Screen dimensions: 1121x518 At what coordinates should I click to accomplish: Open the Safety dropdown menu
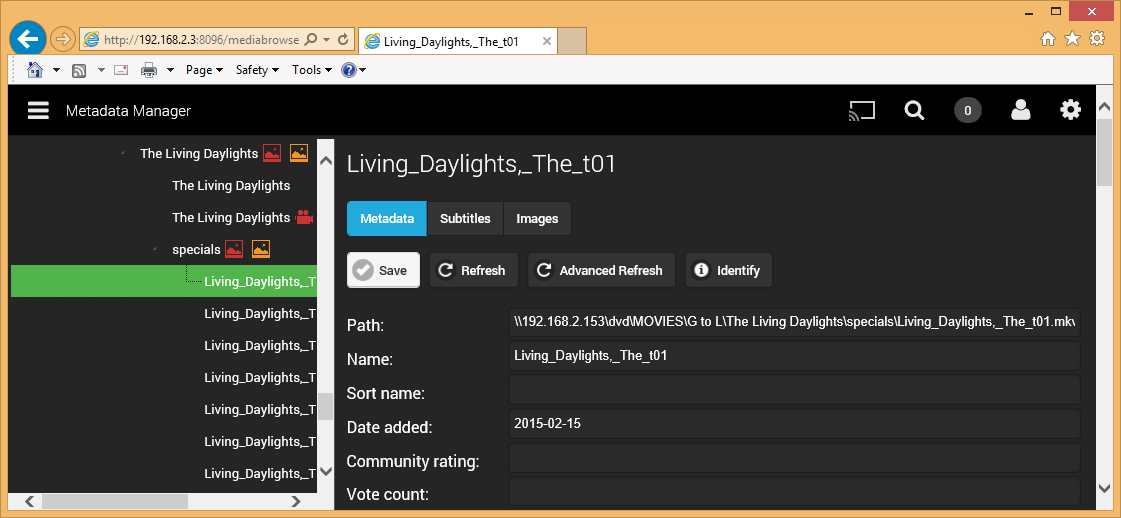point(257,70)
